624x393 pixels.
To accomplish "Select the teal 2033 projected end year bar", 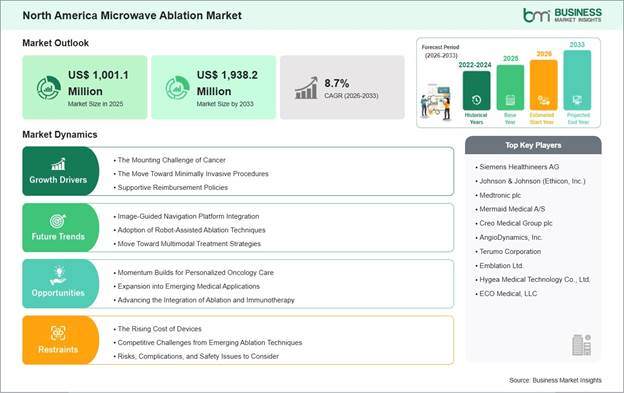I will (x=577, y=80).
